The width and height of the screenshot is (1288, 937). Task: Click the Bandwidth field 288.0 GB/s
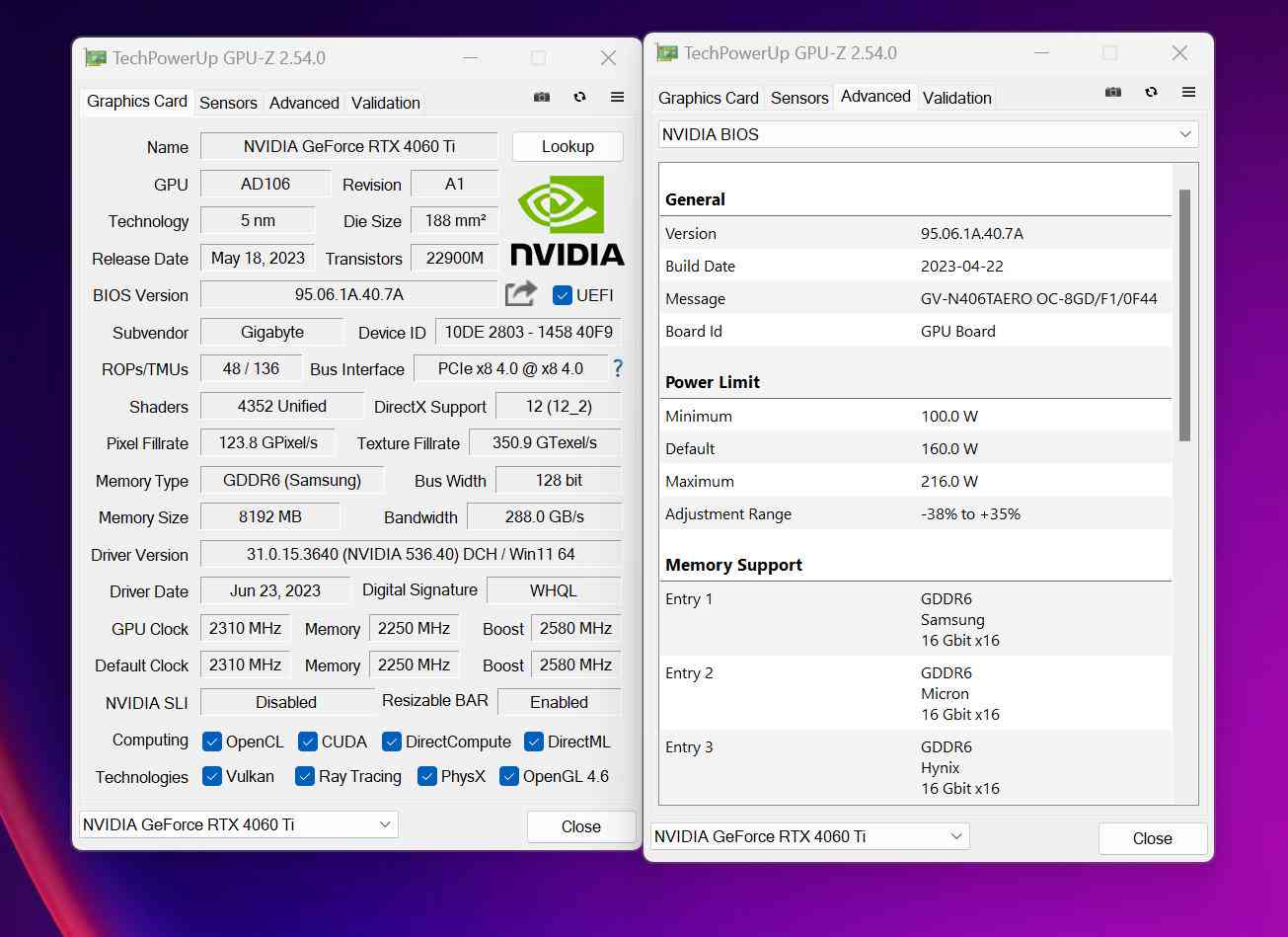(x=544, y=516)
